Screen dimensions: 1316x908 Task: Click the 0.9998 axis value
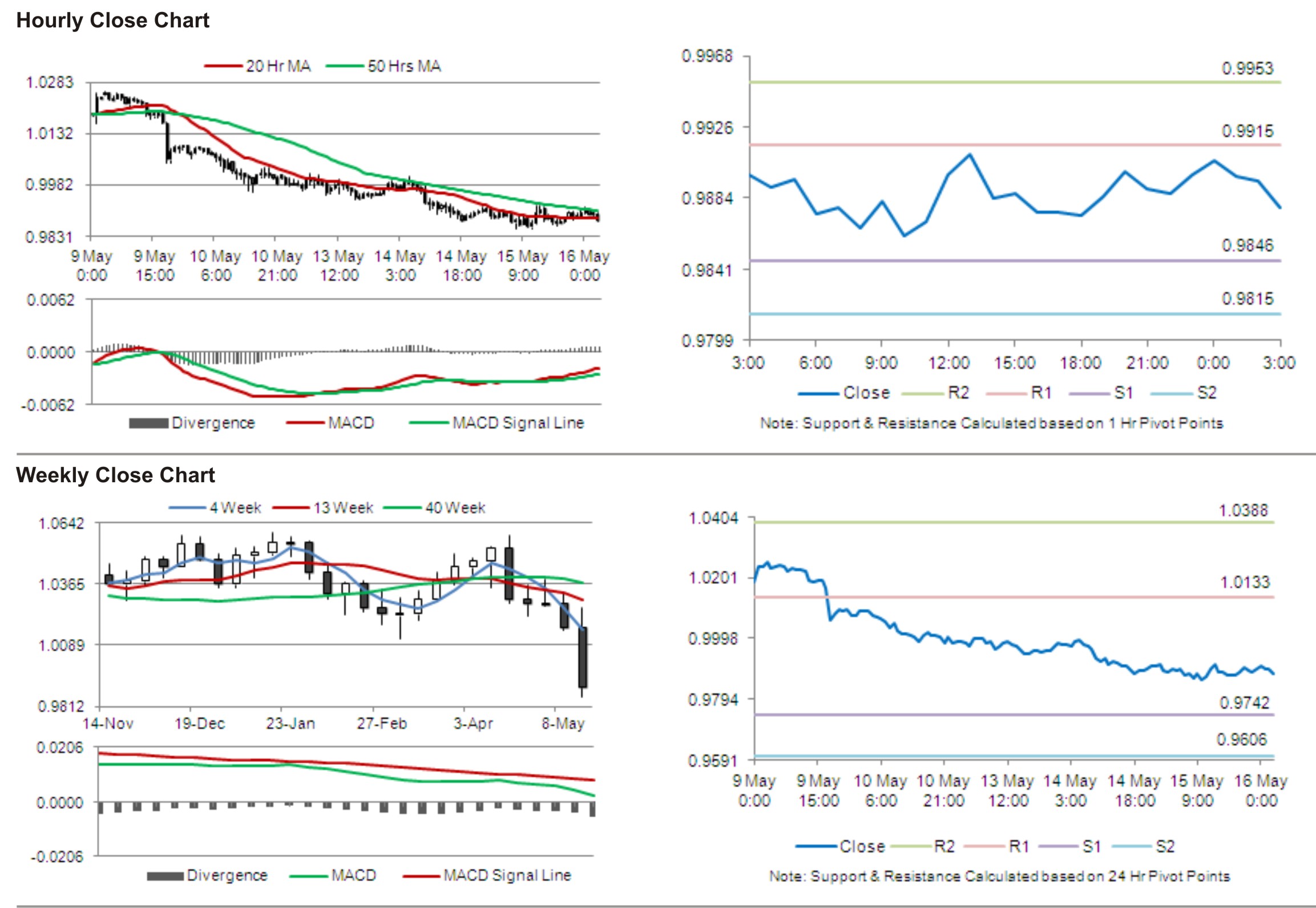pyautogui.click(x=713, y=639)
